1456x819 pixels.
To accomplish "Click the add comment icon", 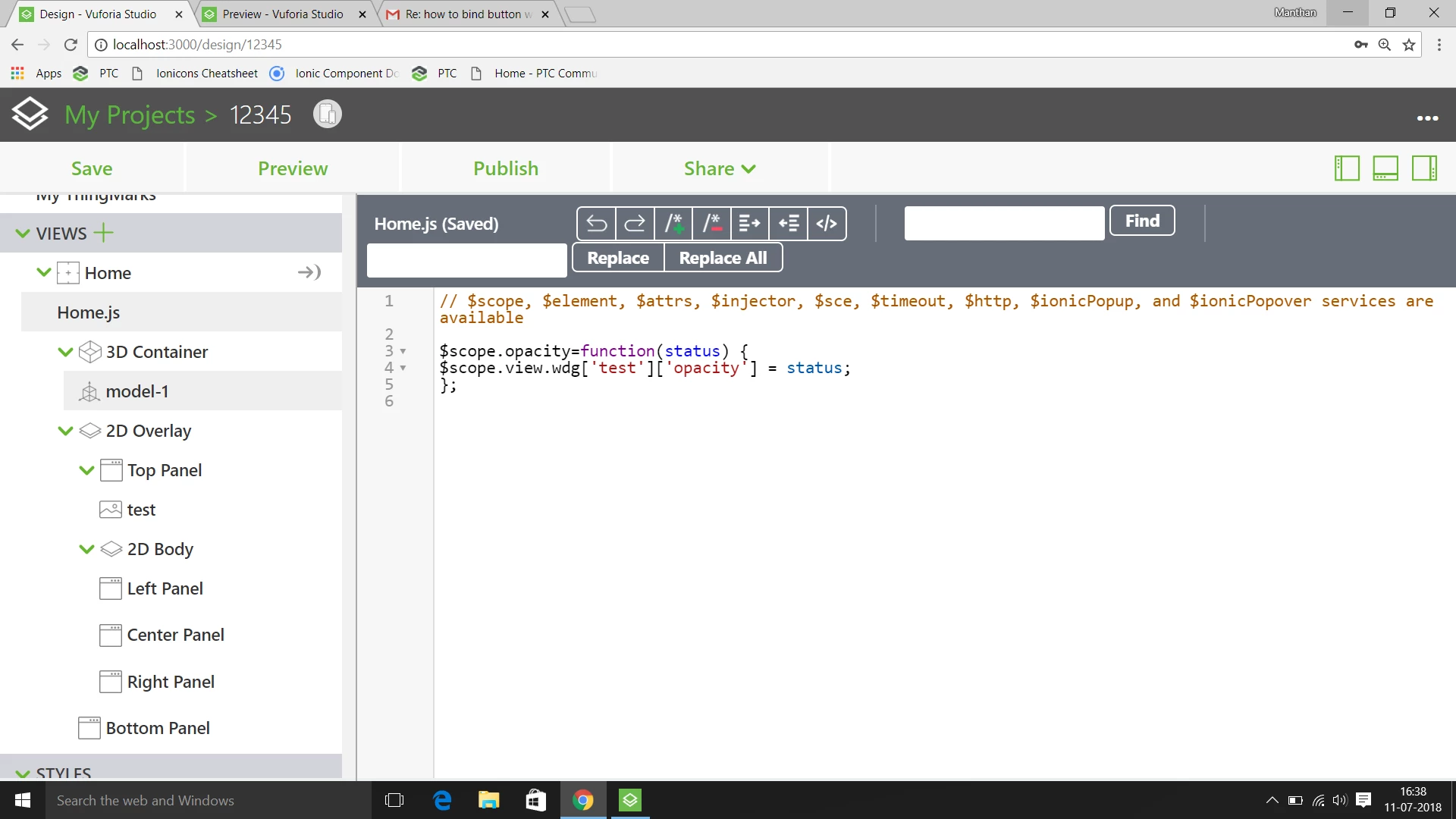I will 673,224.
